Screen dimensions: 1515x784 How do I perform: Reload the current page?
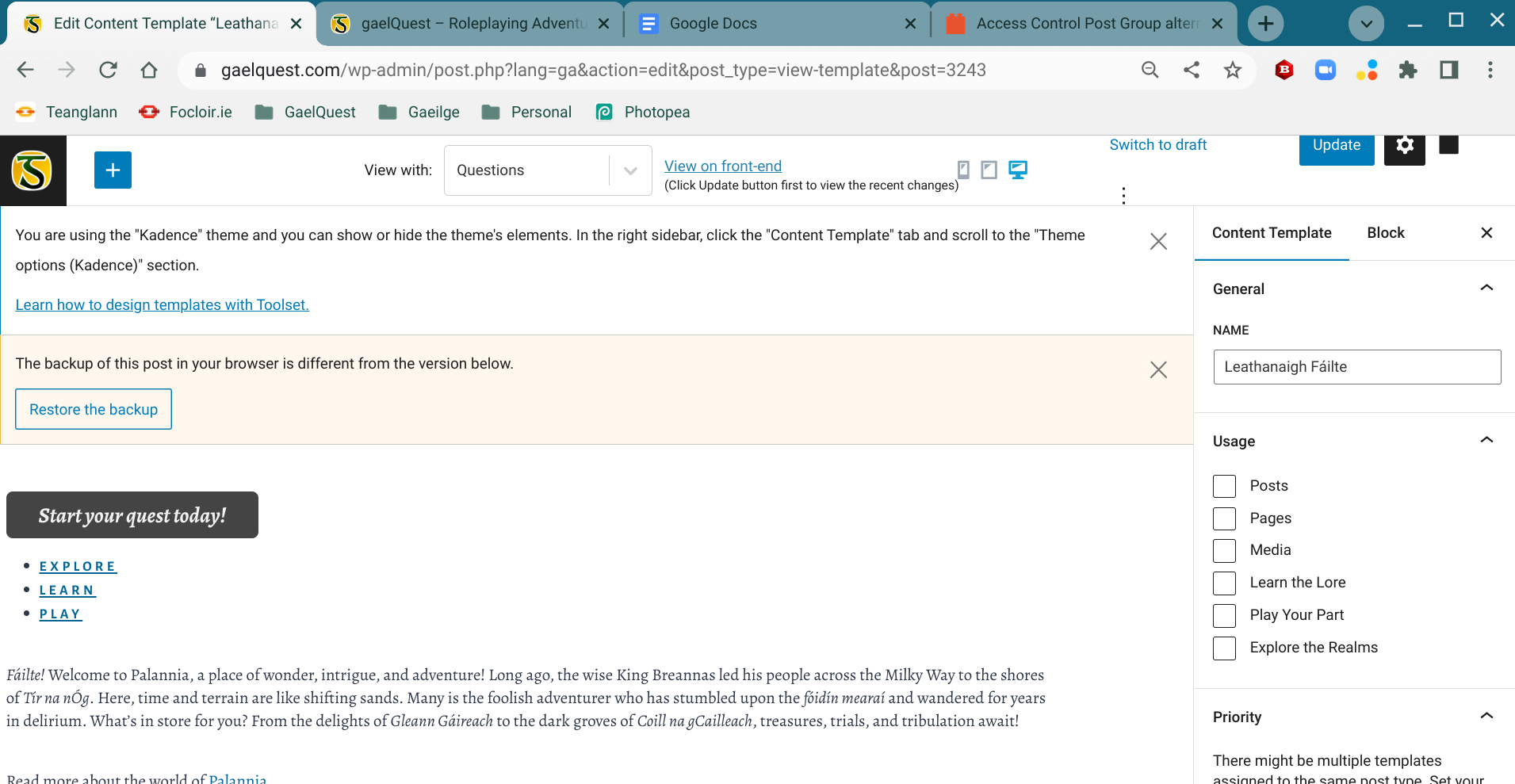coord(108,70)
